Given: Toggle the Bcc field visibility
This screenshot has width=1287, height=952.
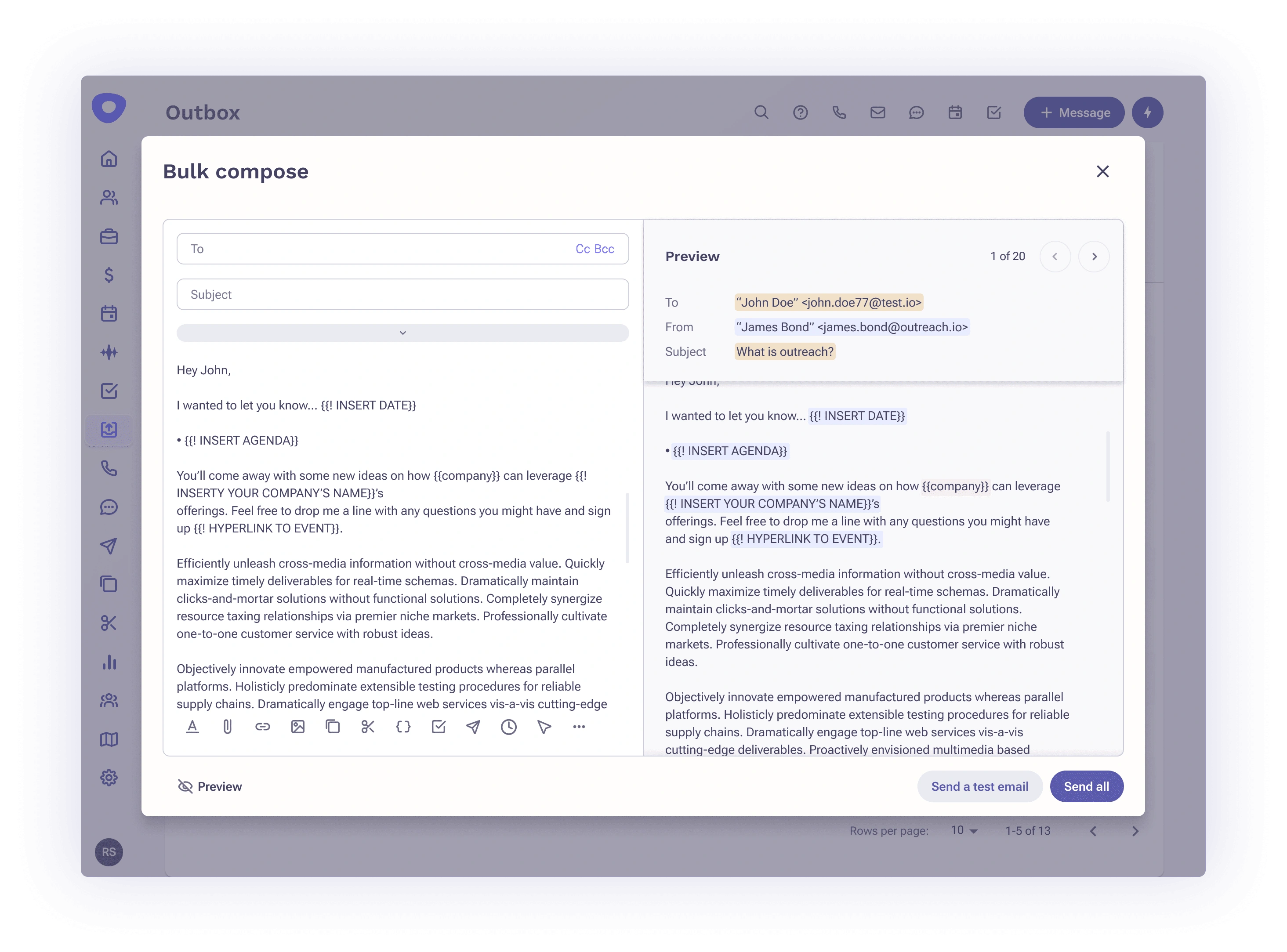Looking at the screenshot, I should pos(604,248).
